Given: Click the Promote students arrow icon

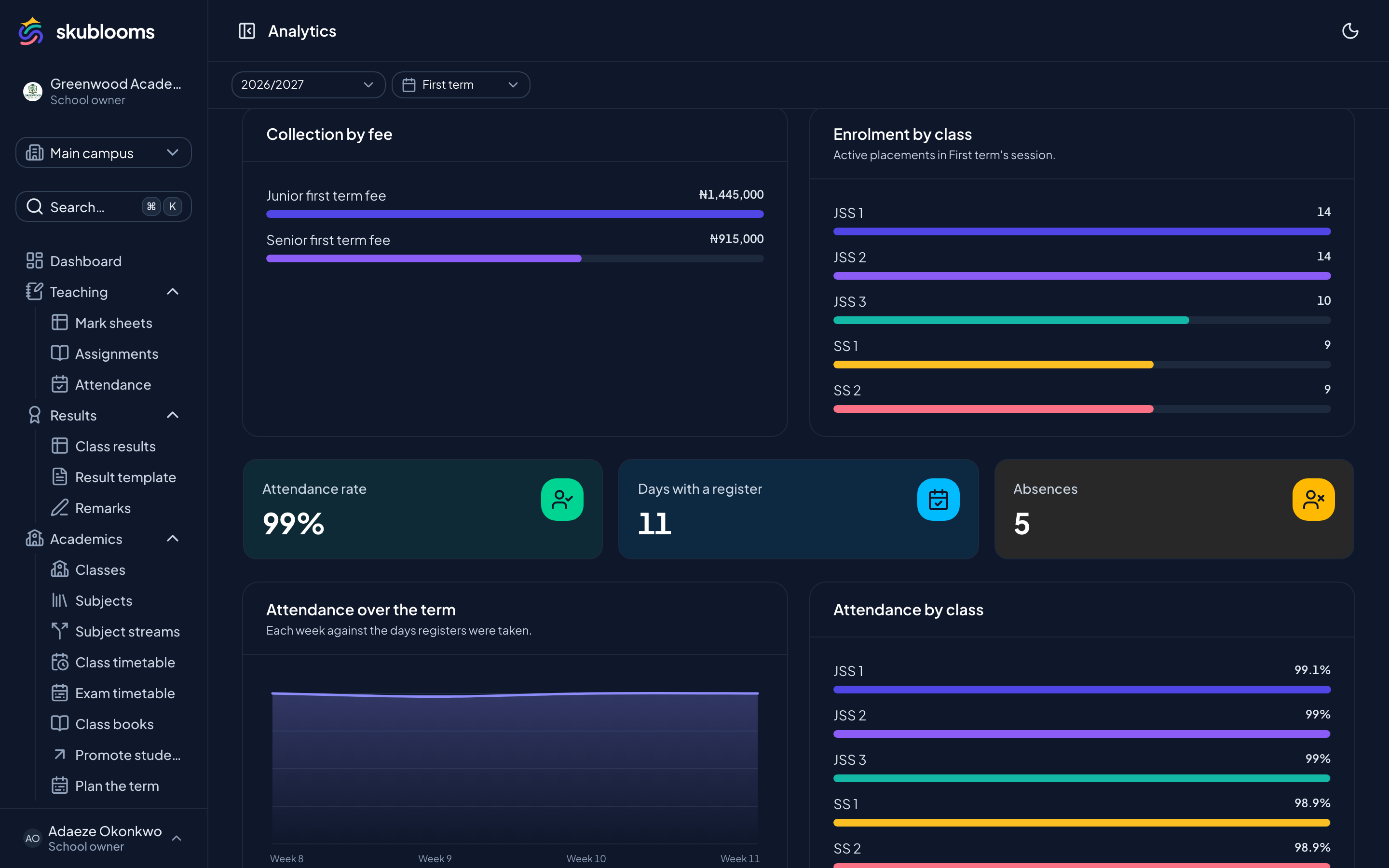Looking at the screenshot, I should (x=60, y=754).
